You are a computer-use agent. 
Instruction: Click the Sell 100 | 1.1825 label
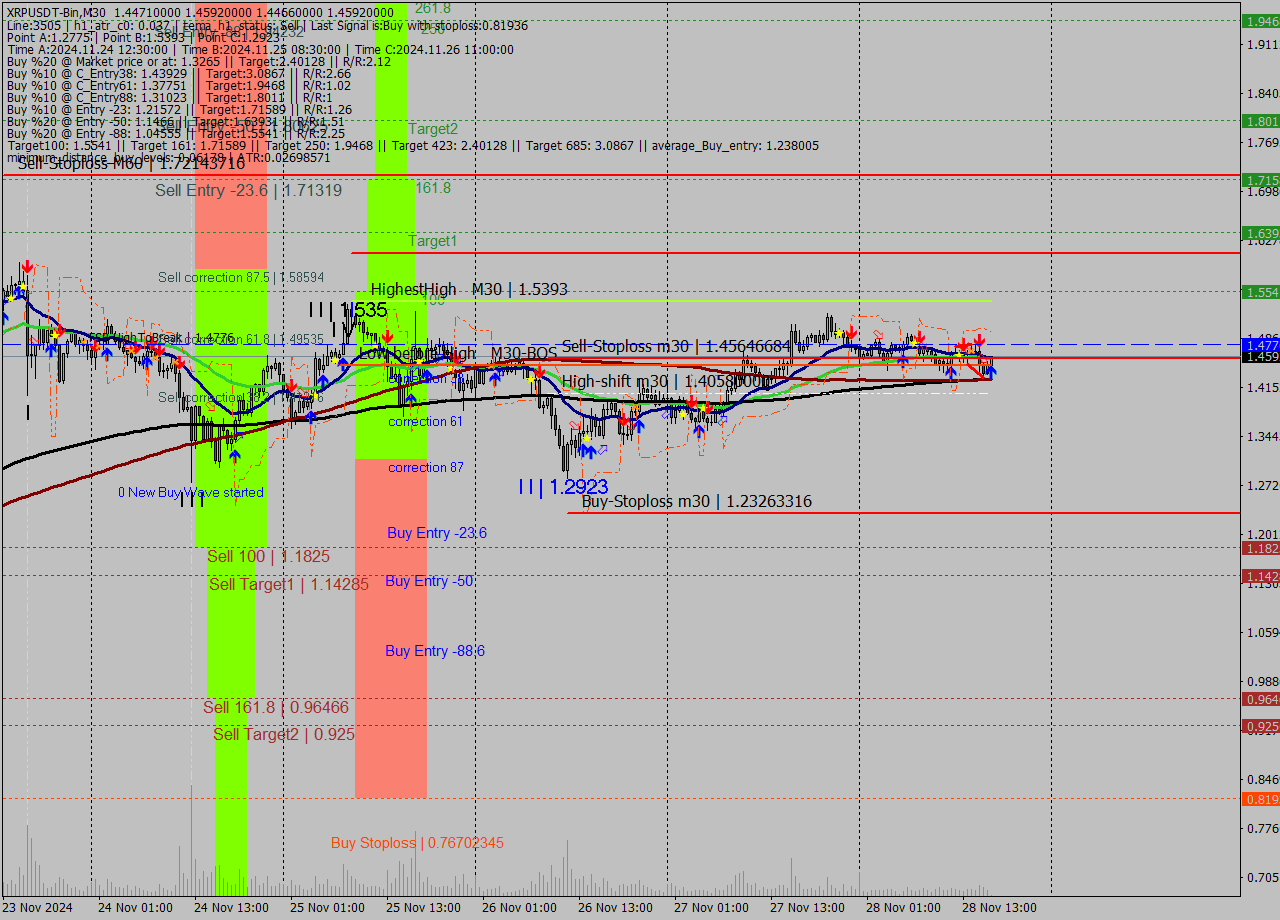[x=268, y=556]
